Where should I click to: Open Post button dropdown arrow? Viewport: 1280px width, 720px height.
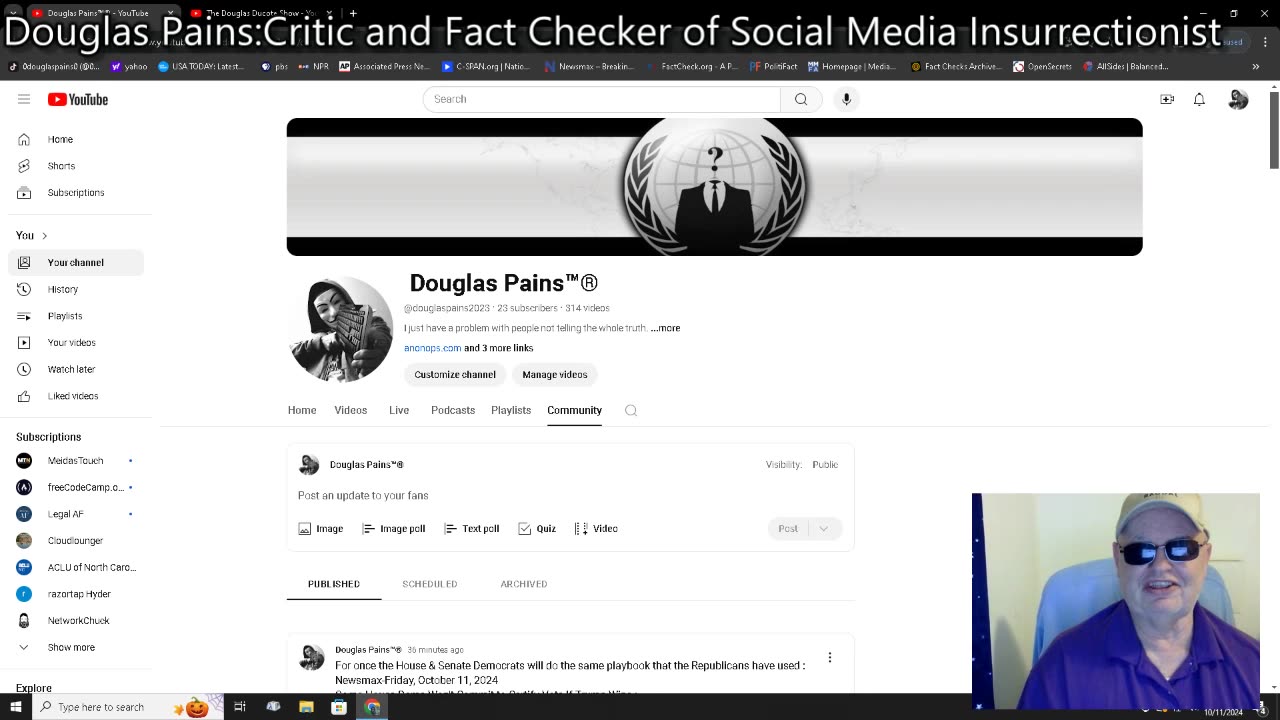point(824,528)
